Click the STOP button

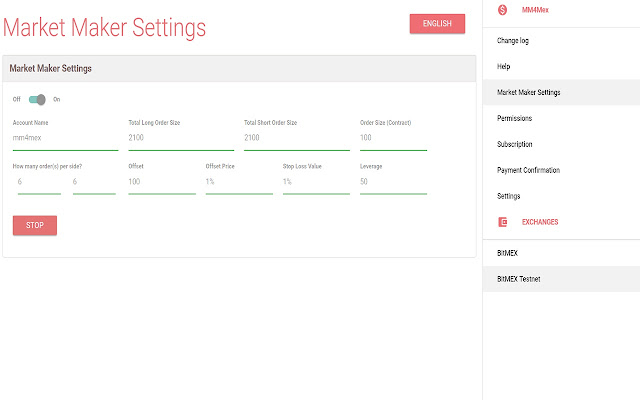click(x=35, y=225)
